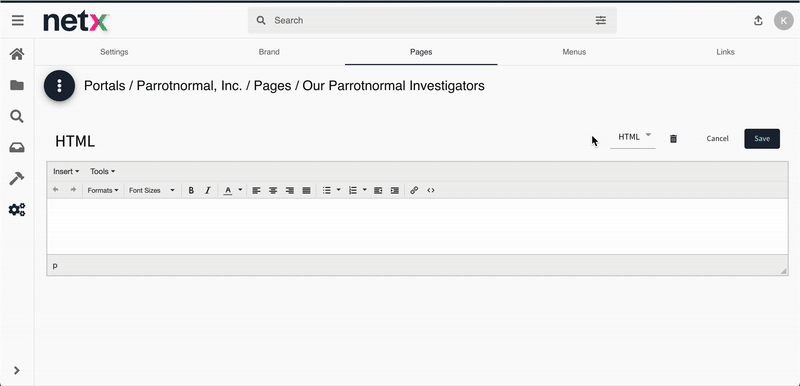This screenshot has height=386, width=800.
Task: Open the Formats dropdown
Action: pos(103,190)
